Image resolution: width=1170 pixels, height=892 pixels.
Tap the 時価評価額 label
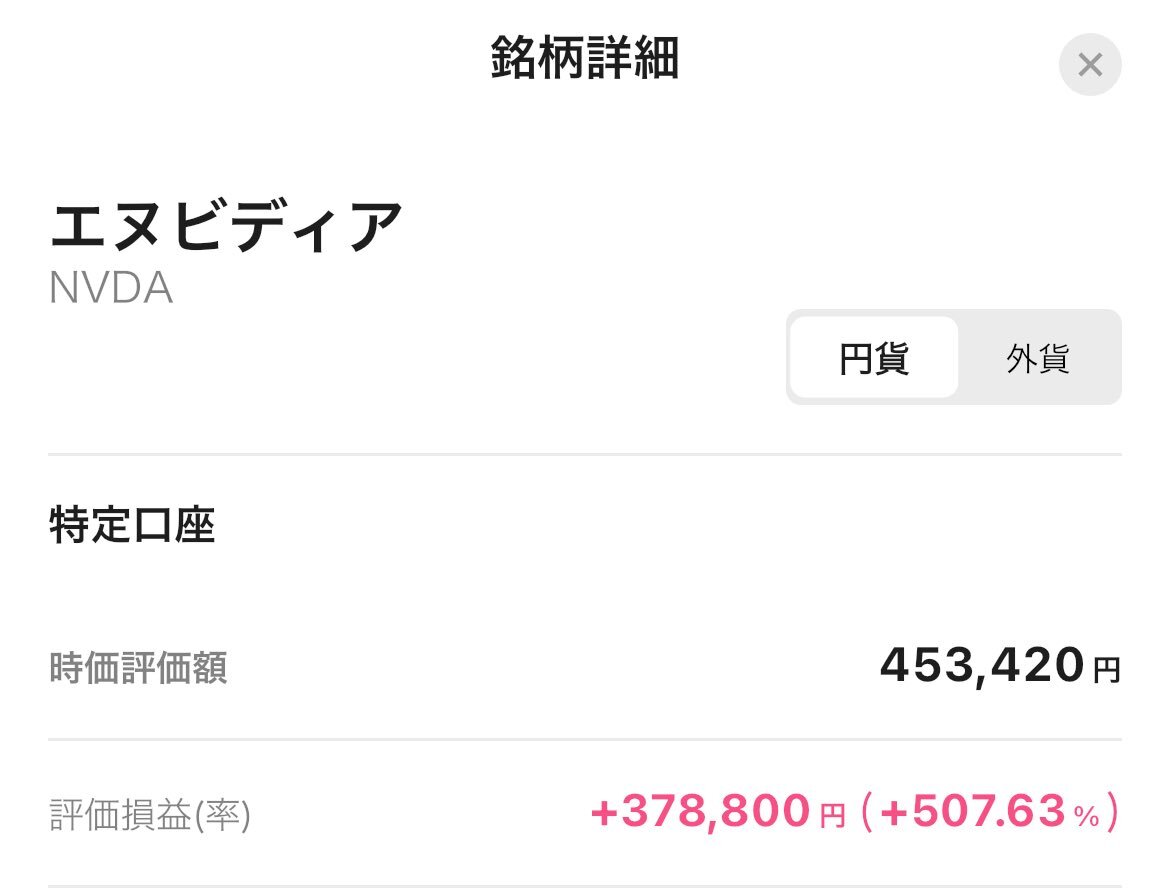pos(138,667)
